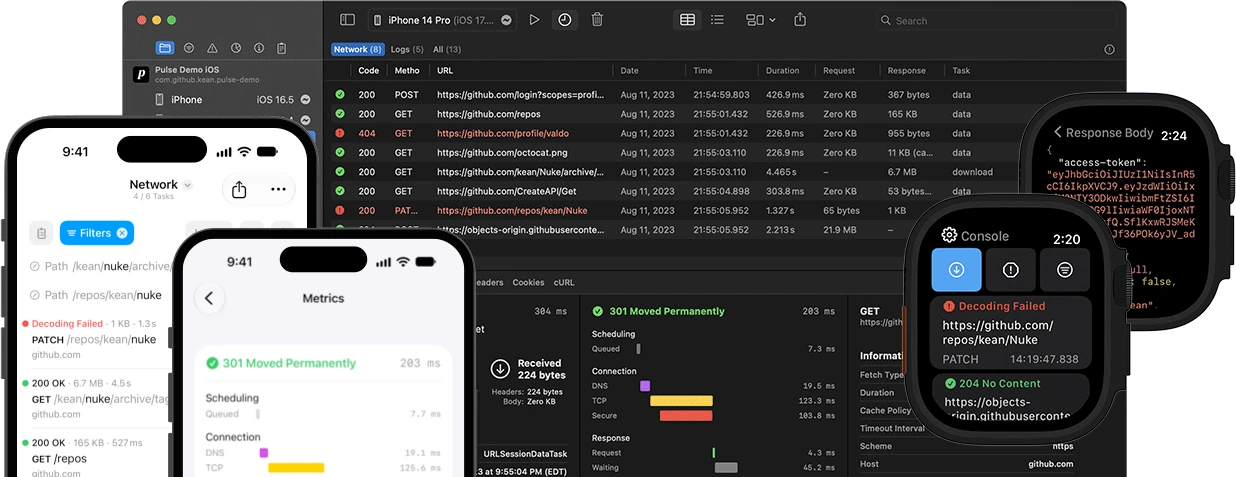Viewport: 1236px width, 477px height.
Task: Click the red 404 error status icon
Action: click(x=340, y=133)
